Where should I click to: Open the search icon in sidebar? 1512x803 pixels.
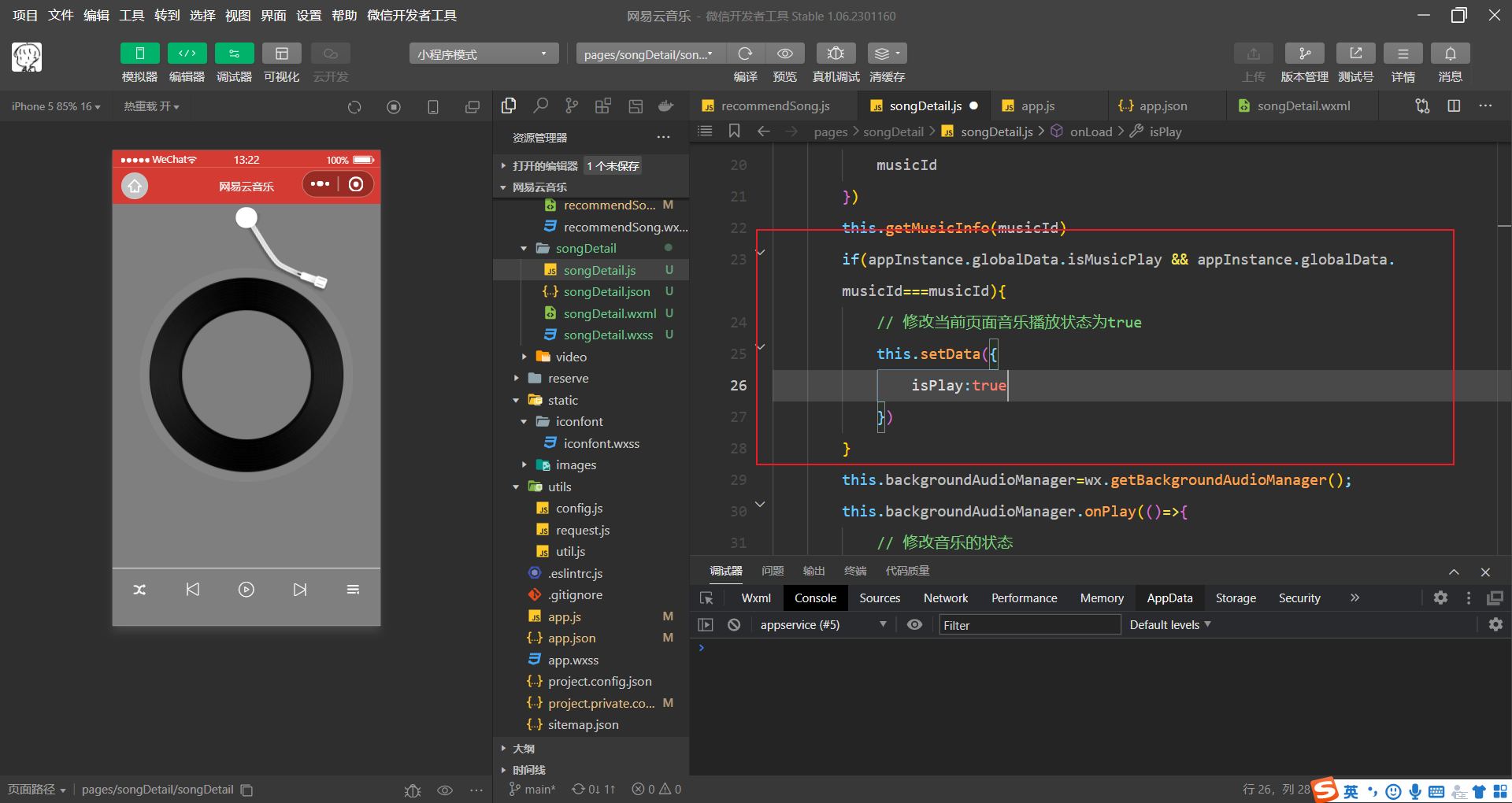click(540, 105)
